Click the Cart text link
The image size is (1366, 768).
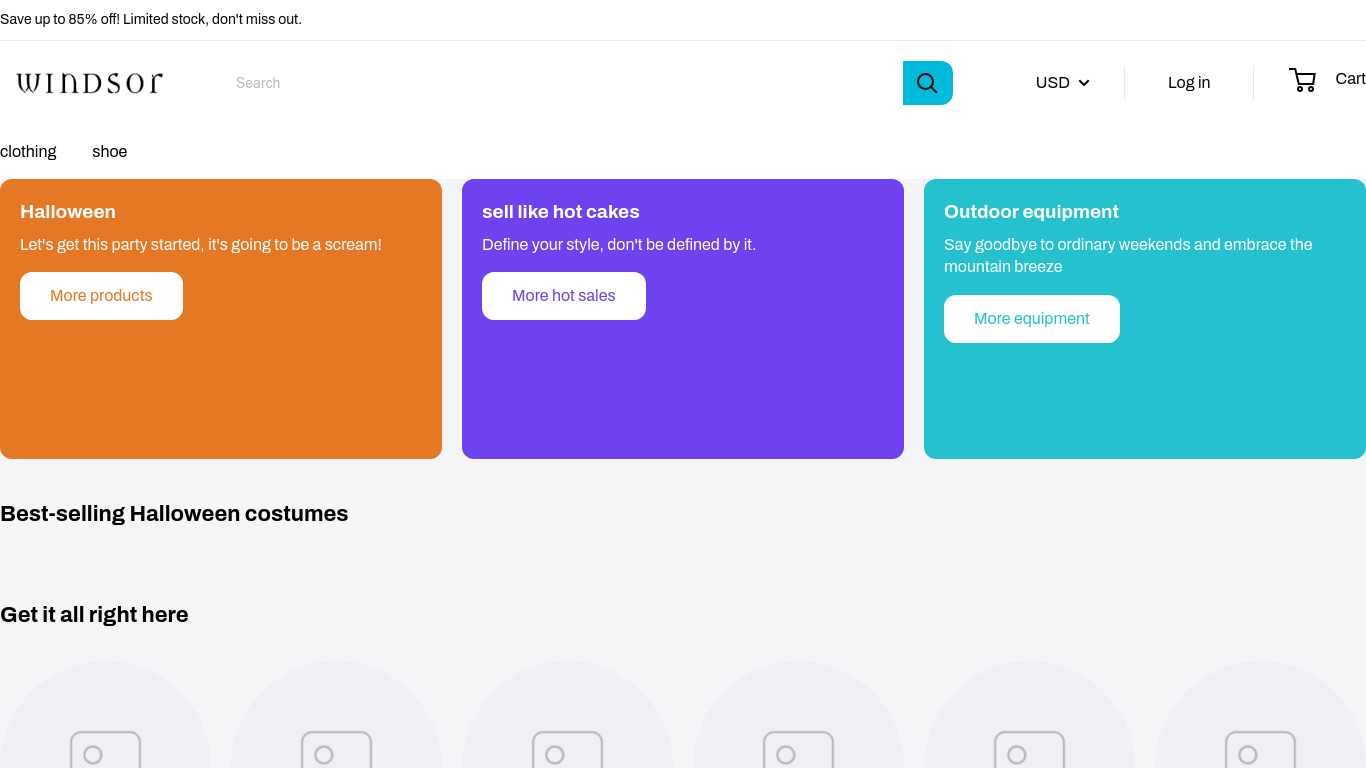pos(1350,79)
